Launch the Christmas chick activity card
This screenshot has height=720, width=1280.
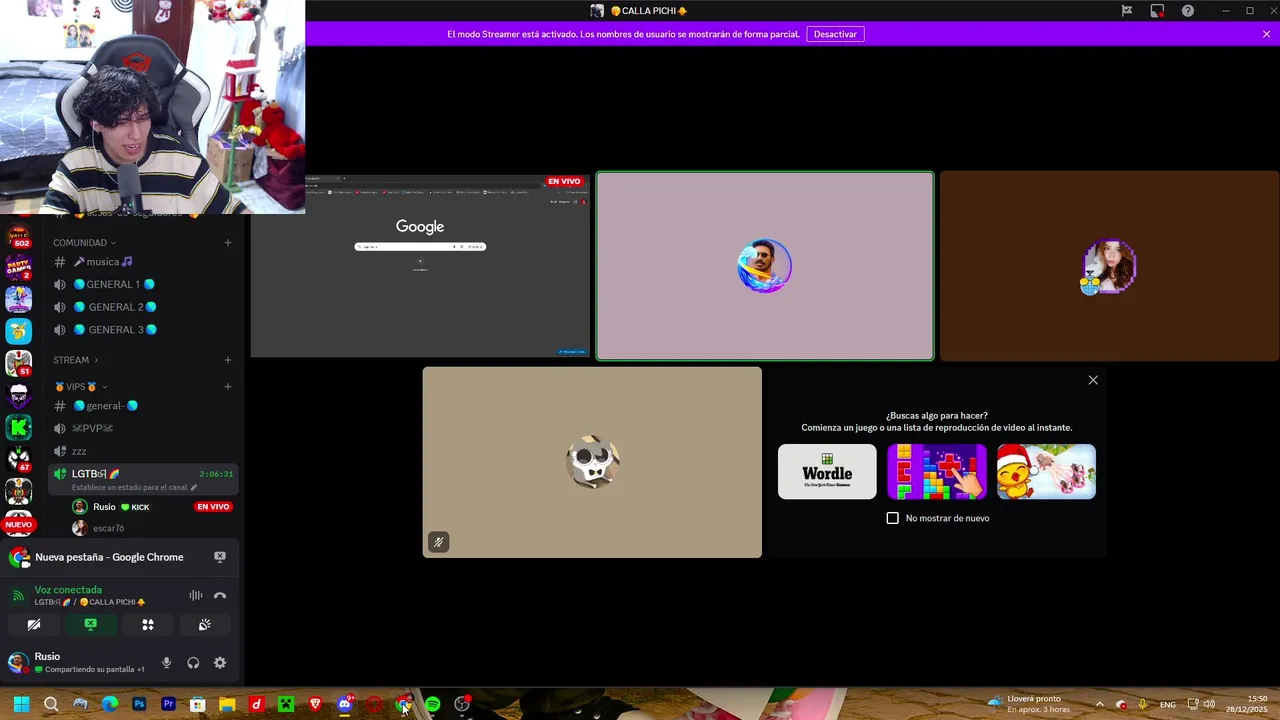coord(1046,471)
